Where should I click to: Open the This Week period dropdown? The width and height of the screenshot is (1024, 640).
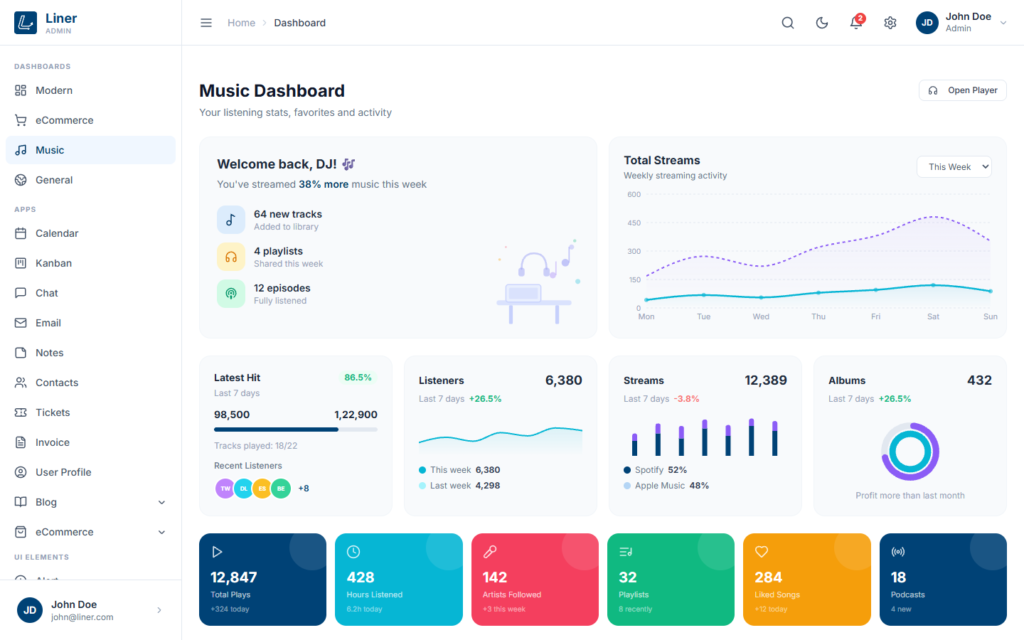(954, 167)
